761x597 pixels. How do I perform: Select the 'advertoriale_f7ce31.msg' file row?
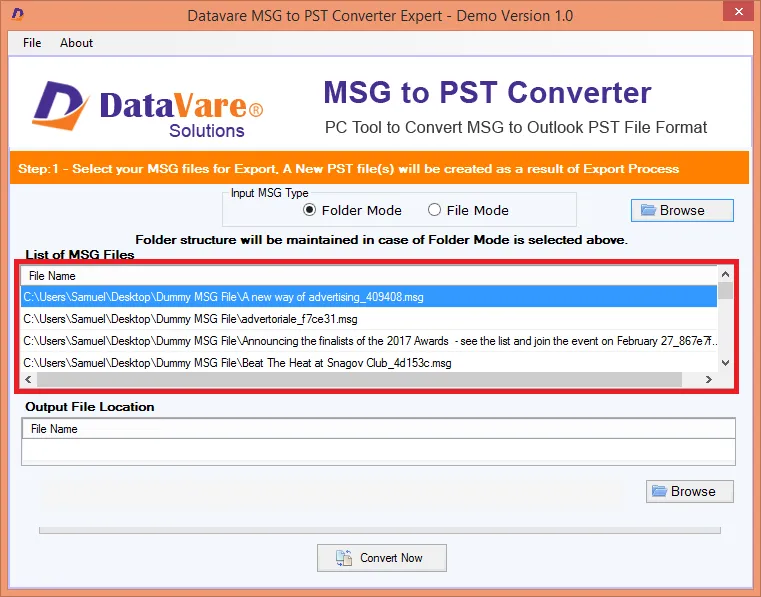[x=369, y=319]
